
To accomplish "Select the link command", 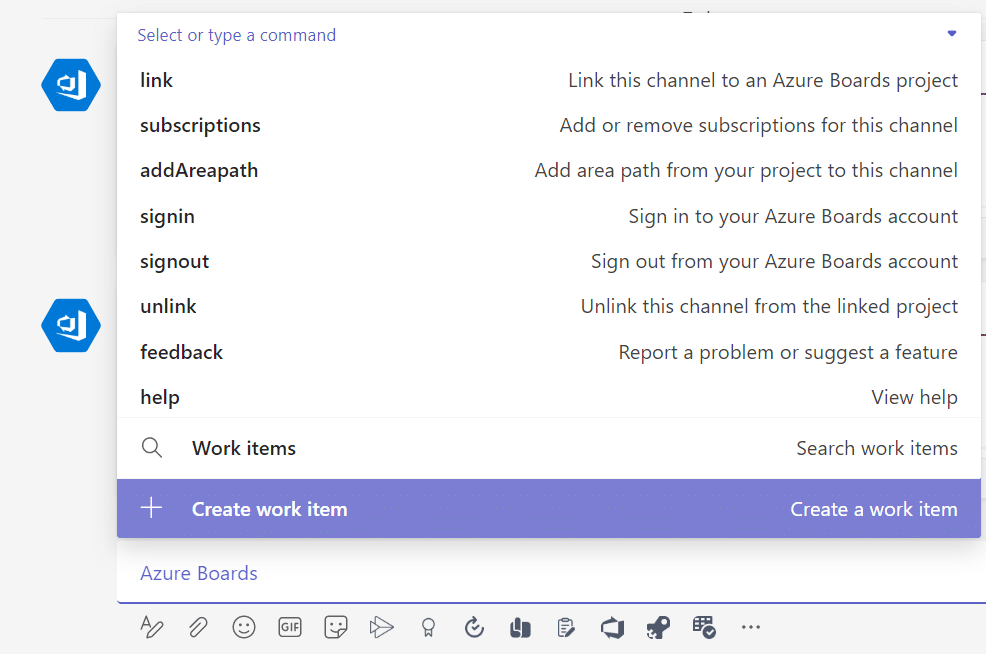I will pyautogui.click(x=549, y=80).
